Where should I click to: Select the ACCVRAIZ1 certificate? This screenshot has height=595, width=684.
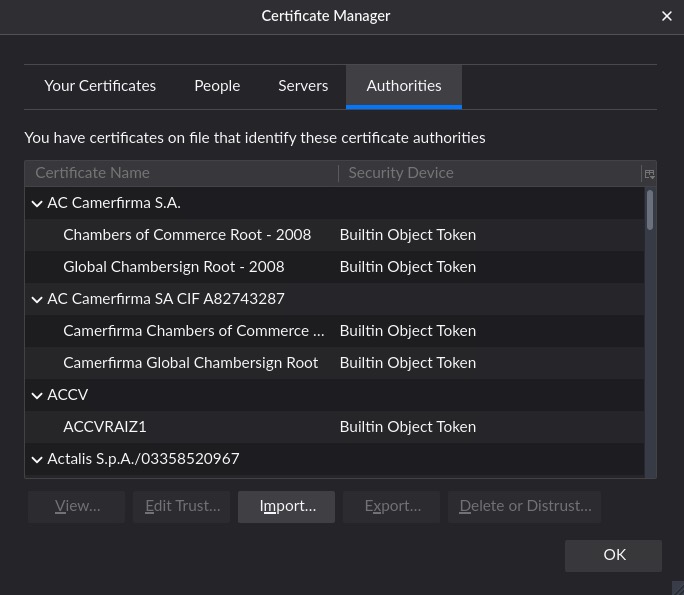pos(105,427)
